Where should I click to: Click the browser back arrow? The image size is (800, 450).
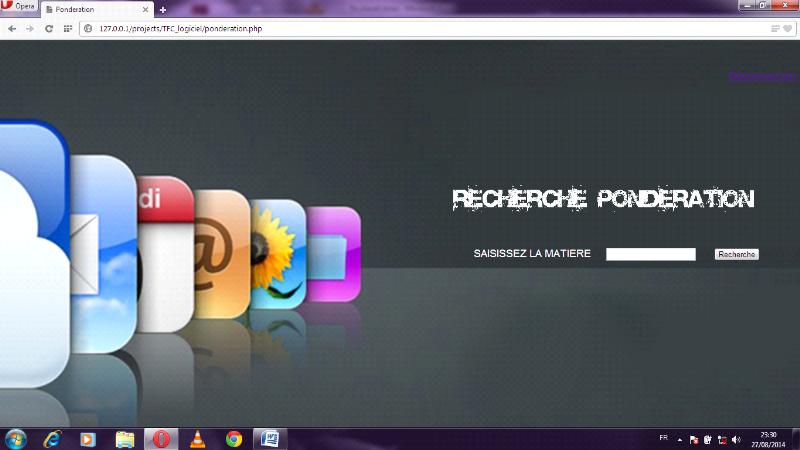pyautogui.click(x=12, y=29)
